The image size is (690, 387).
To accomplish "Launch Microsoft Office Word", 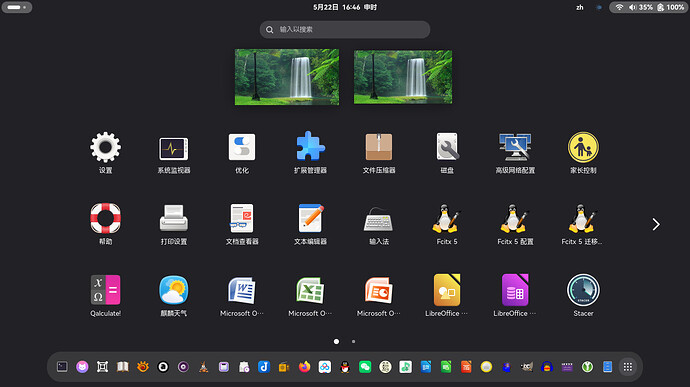I will [242, 295].
